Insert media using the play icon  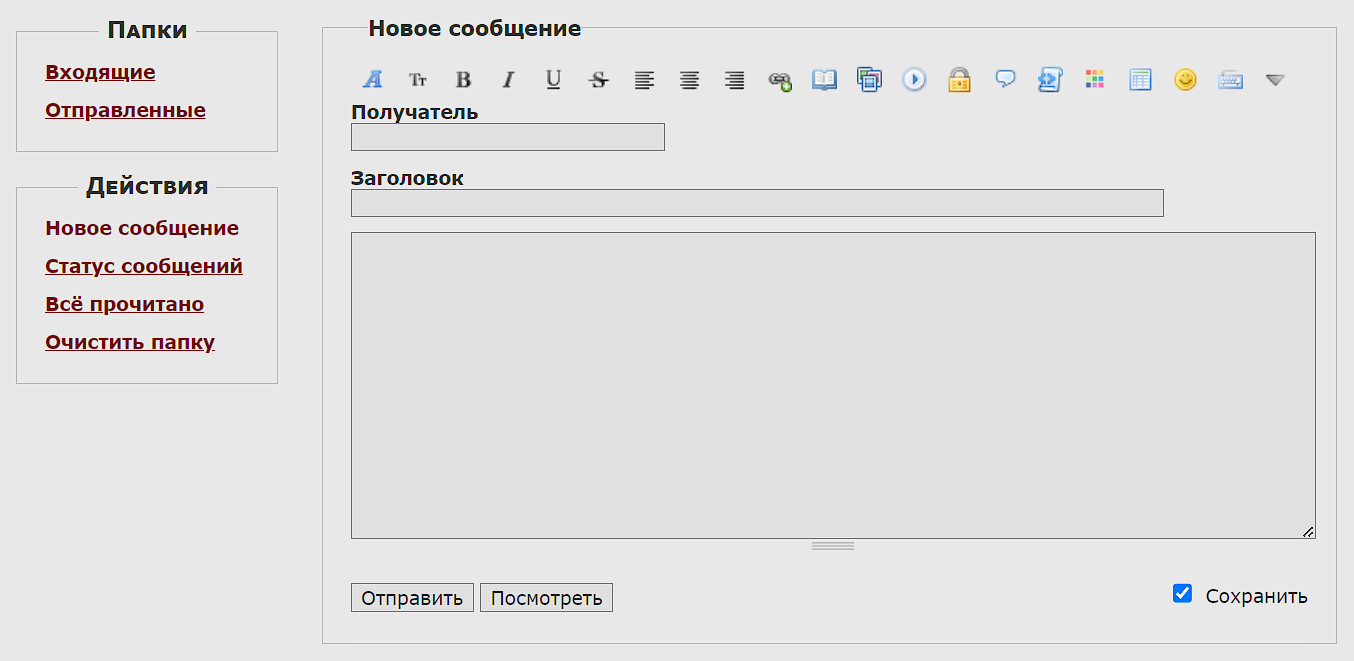(x=914, y=80)
